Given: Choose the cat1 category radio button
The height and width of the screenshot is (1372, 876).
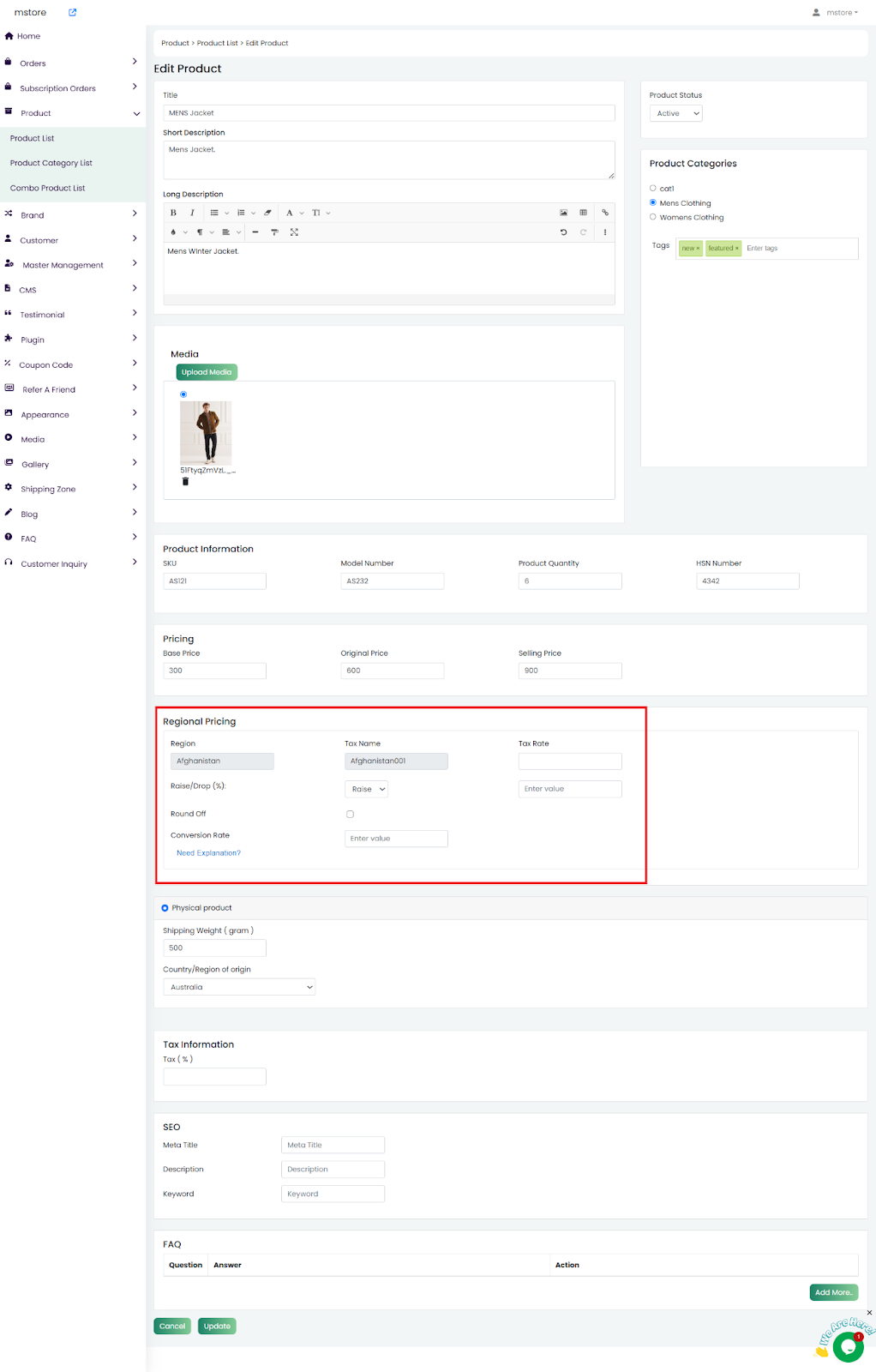Looking at the screenshot, I should point(653,188).
